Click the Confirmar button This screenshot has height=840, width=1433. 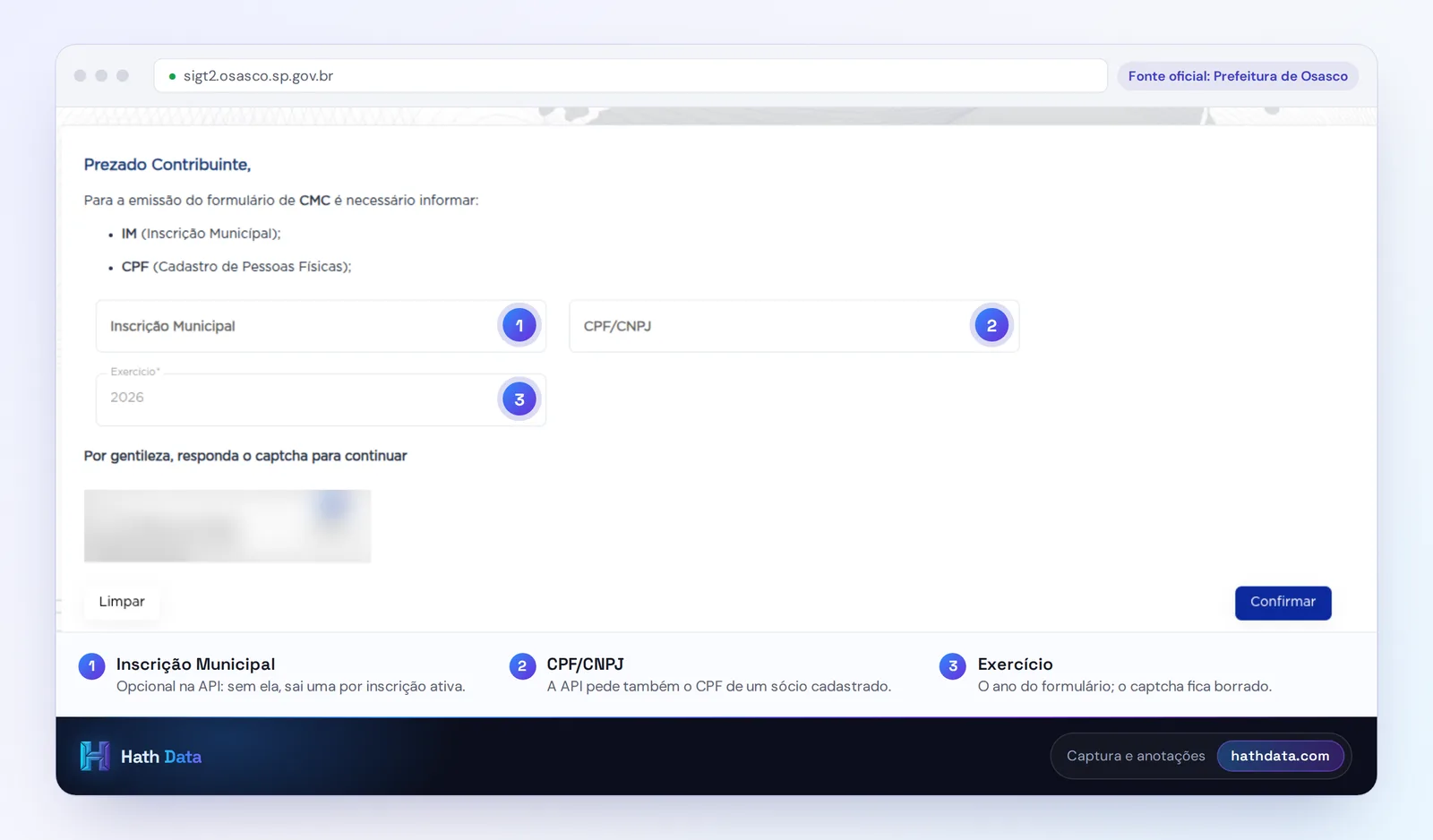tap(1283, 603)
